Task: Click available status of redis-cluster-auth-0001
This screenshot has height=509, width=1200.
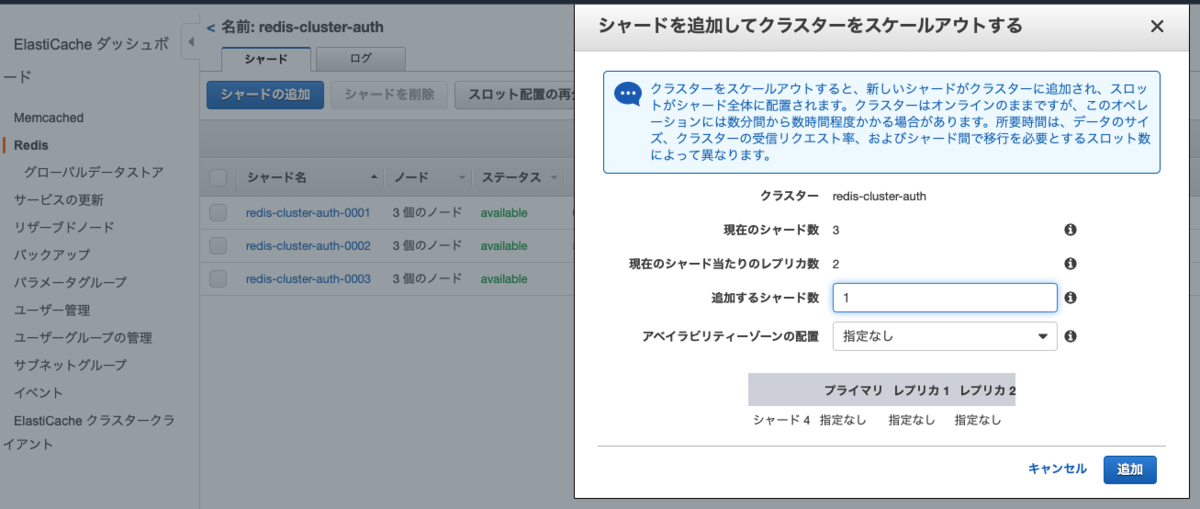Action: pyautogui.click(x=504, y=213)
